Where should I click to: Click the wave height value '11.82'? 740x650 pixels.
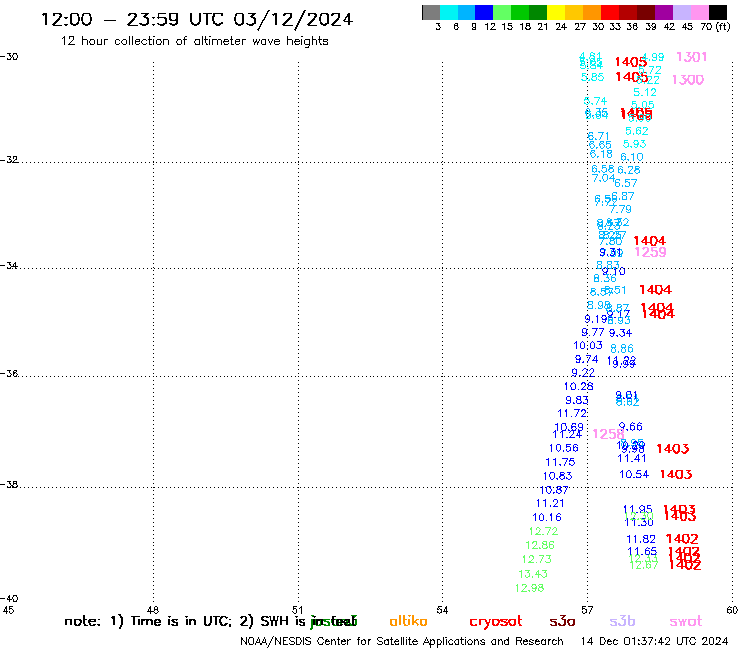click(641, 539)
